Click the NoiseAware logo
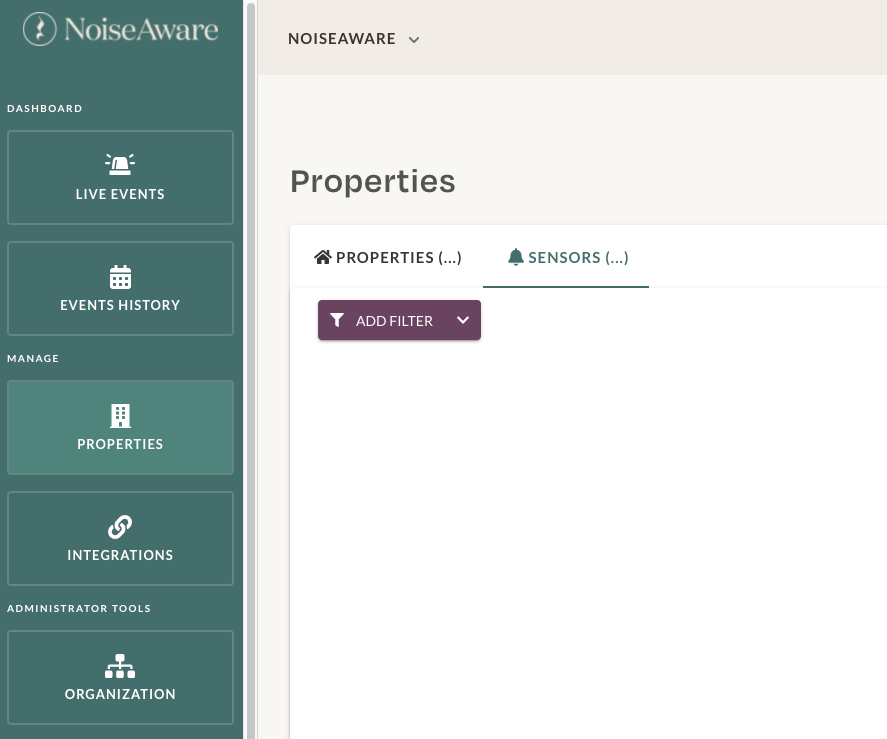The width and height of the screenshot is (887, 739). click(120, 29)
